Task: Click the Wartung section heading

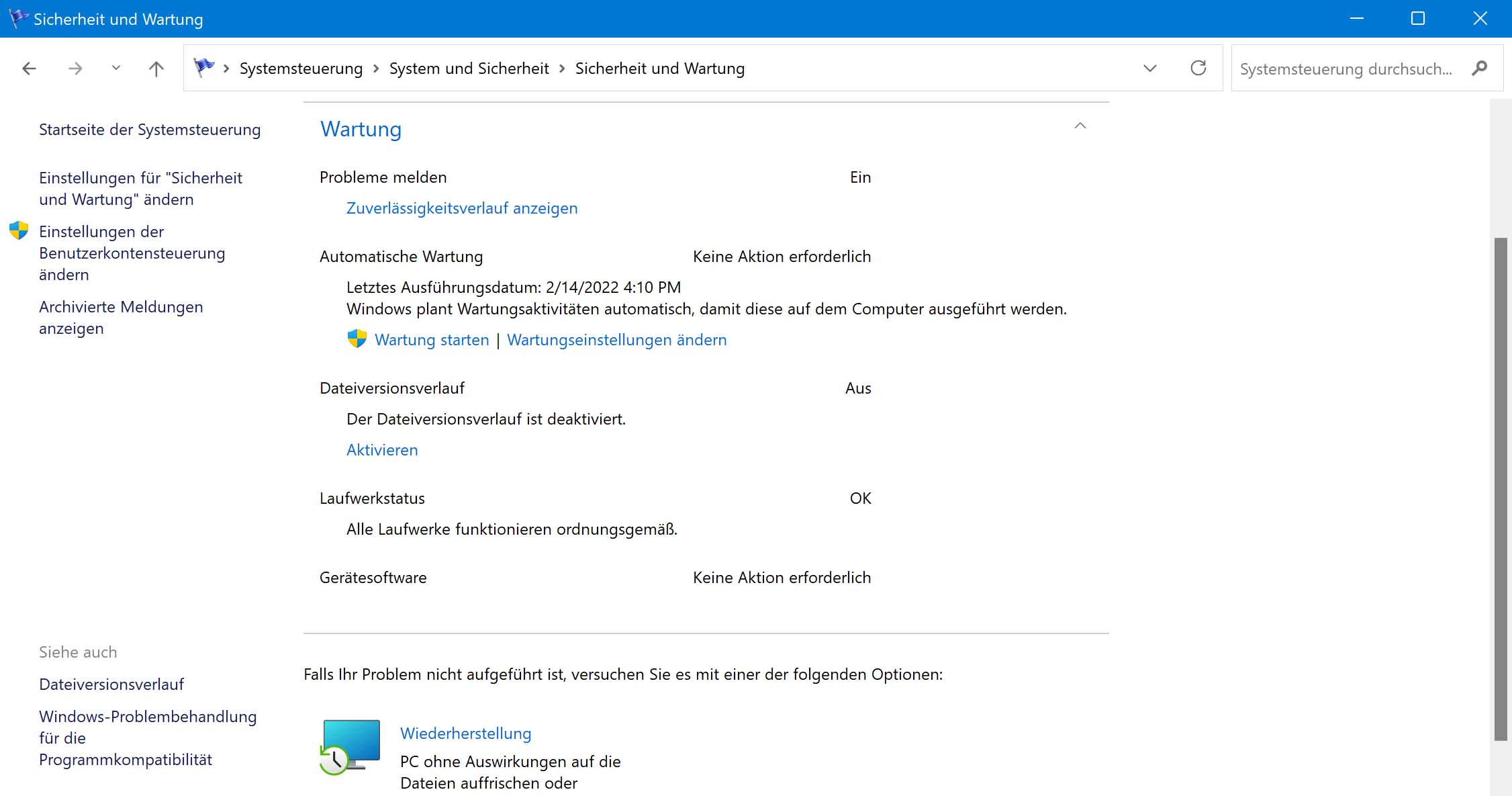Action: (x=361, y=129)
